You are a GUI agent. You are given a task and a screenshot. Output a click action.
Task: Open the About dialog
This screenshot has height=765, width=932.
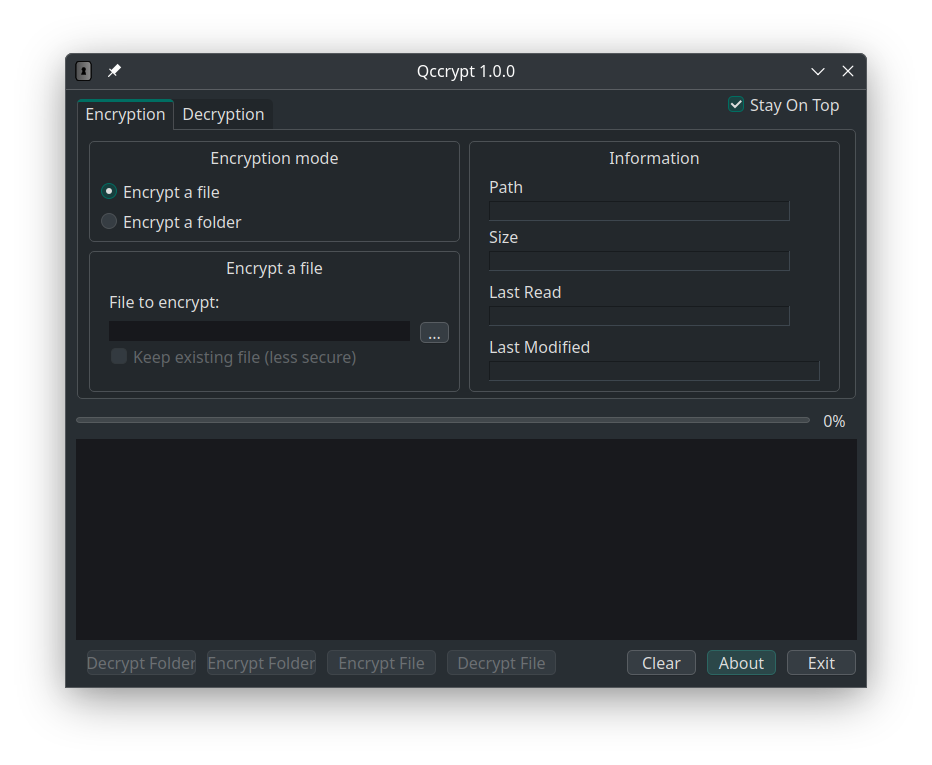pyautogui.click(x=741, y=663)
